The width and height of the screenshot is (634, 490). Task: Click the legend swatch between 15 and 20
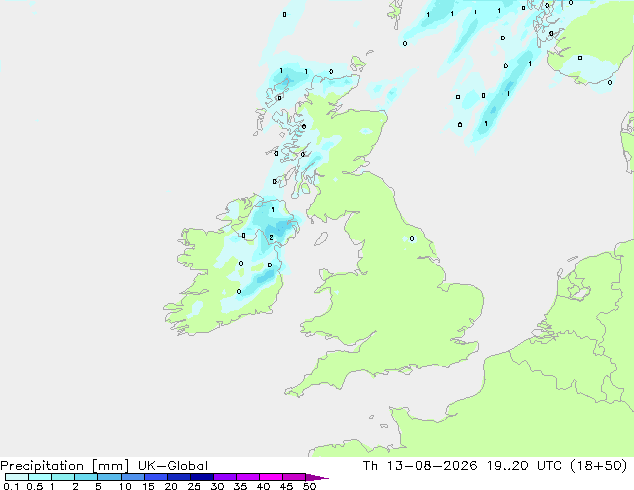(x=155, y=477)
